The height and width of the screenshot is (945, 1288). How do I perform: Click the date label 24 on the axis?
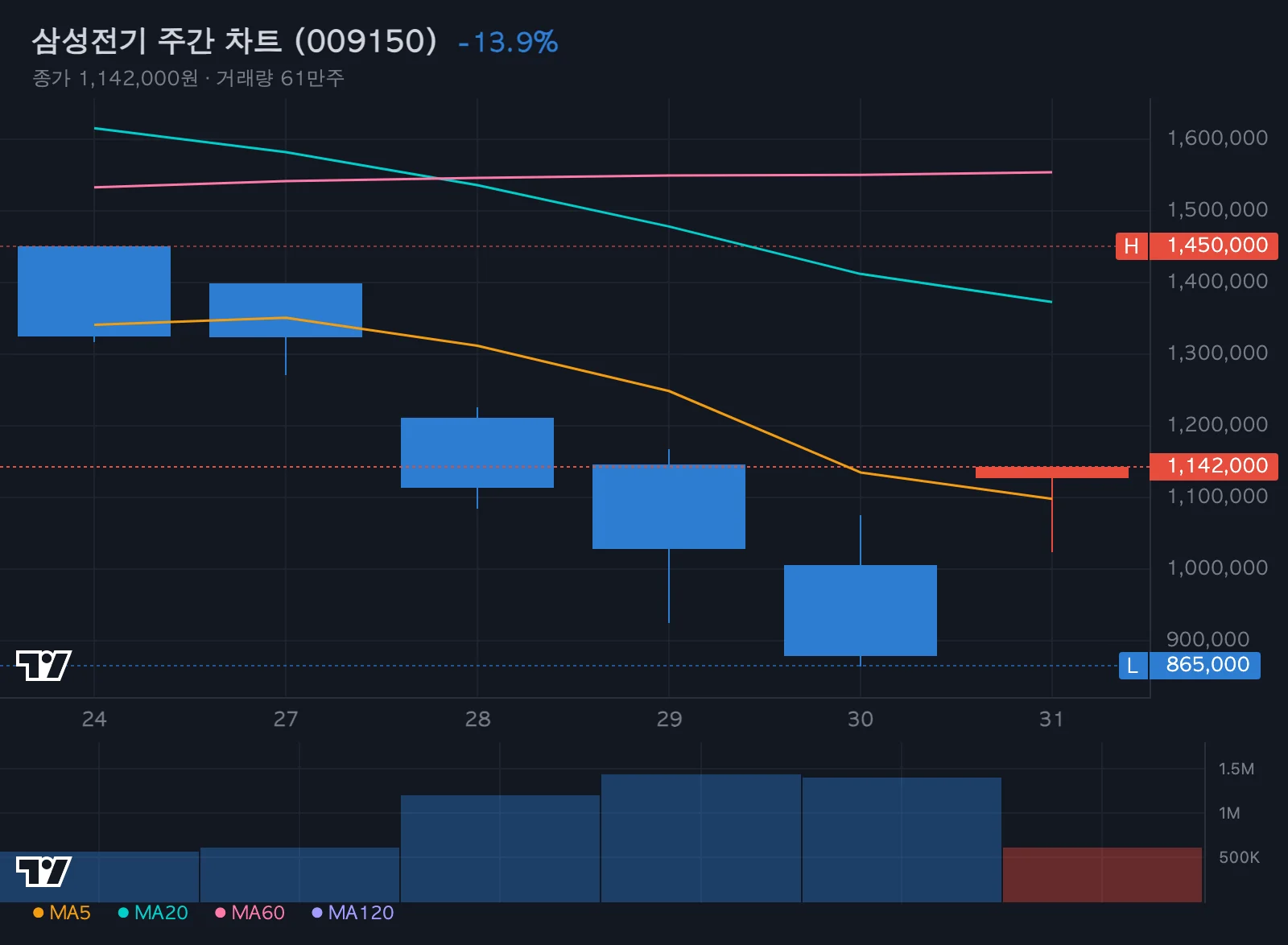point(94,719)
